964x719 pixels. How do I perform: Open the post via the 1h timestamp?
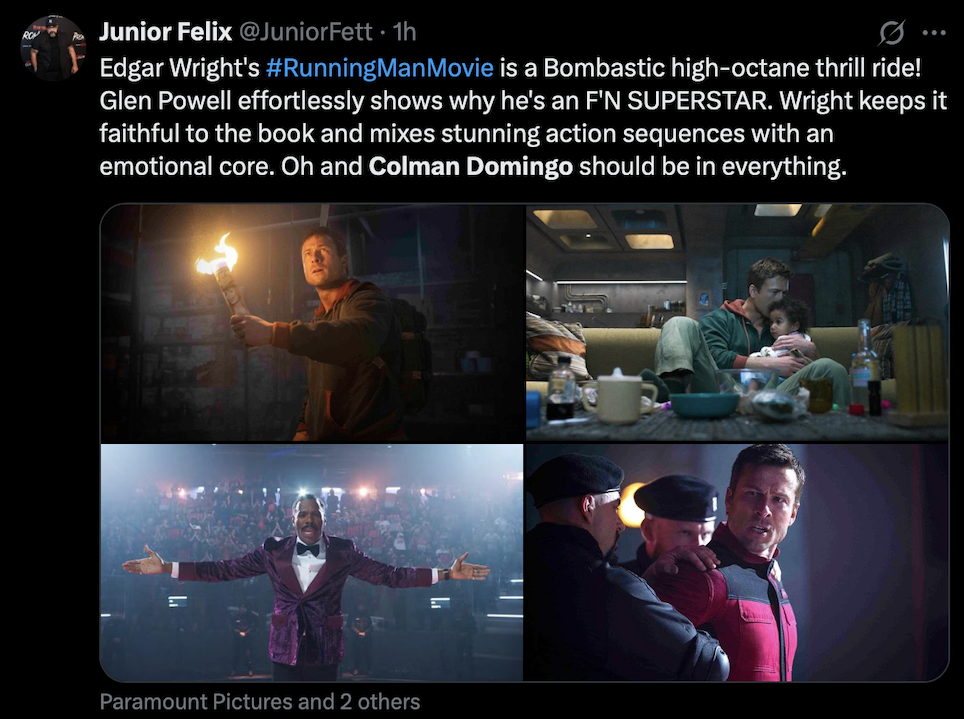click(404, 32)
